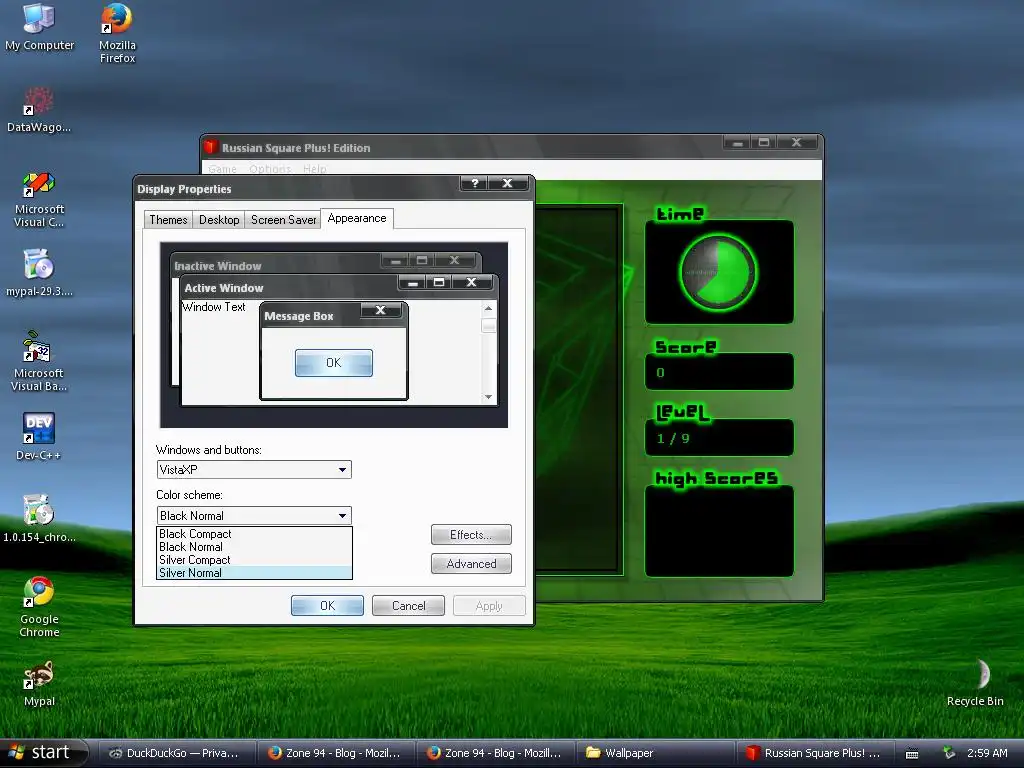Switch to Russian Square Plus taskbar item
The height and width of the screenshot is (768, 1024).
pyautogui.click(x=814, y=753)
